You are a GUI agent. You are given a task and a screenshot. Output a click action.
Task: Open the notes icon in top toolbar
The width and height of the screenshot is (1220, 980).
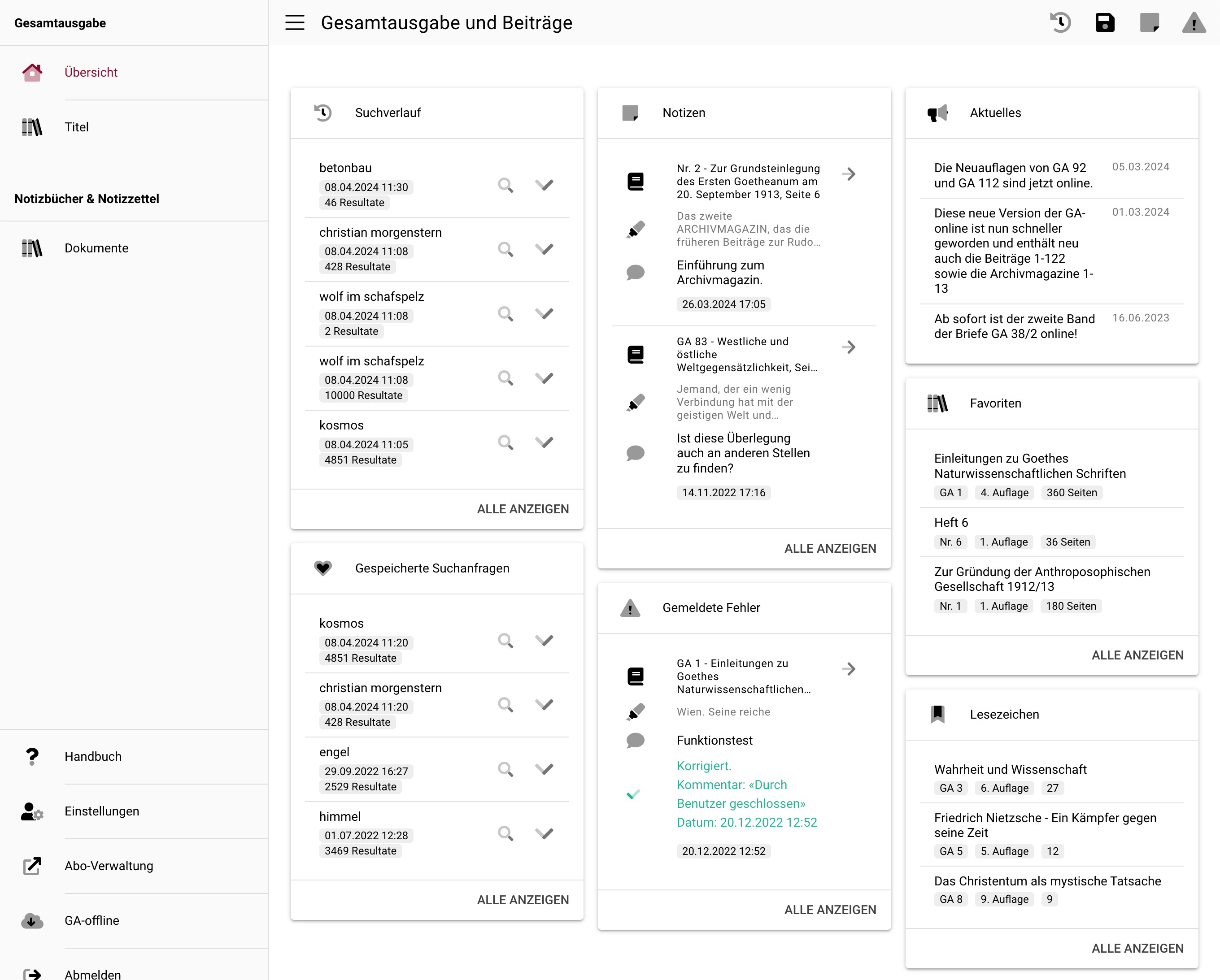1149,22
